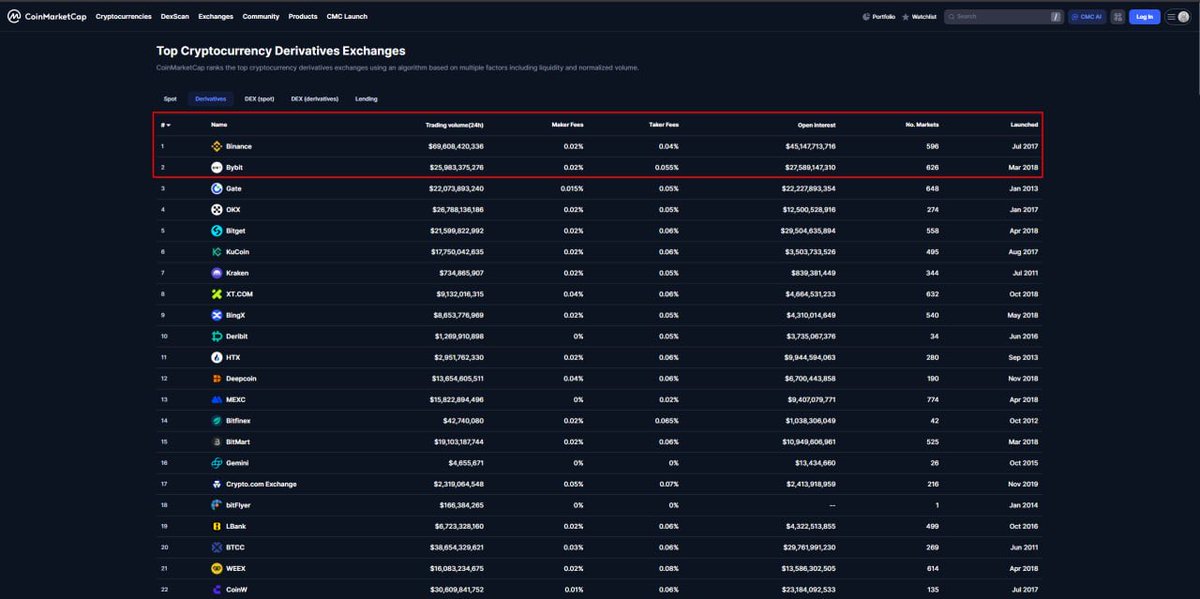
Task: Sort by Maker Fees column header
Action: click(x=567, y=125)
